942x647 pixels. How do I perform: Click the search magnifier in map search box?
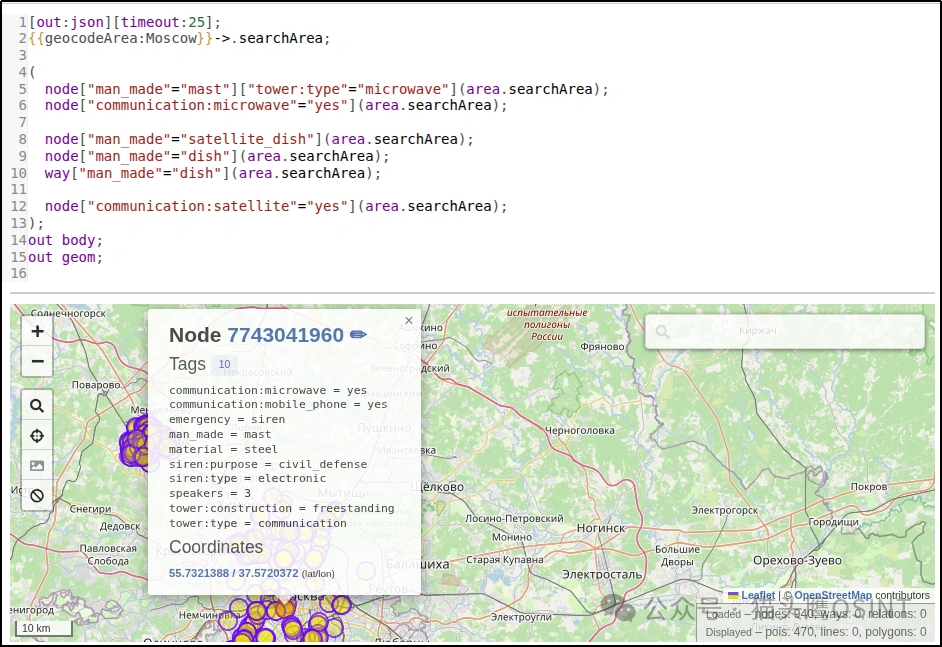(662, 331)
